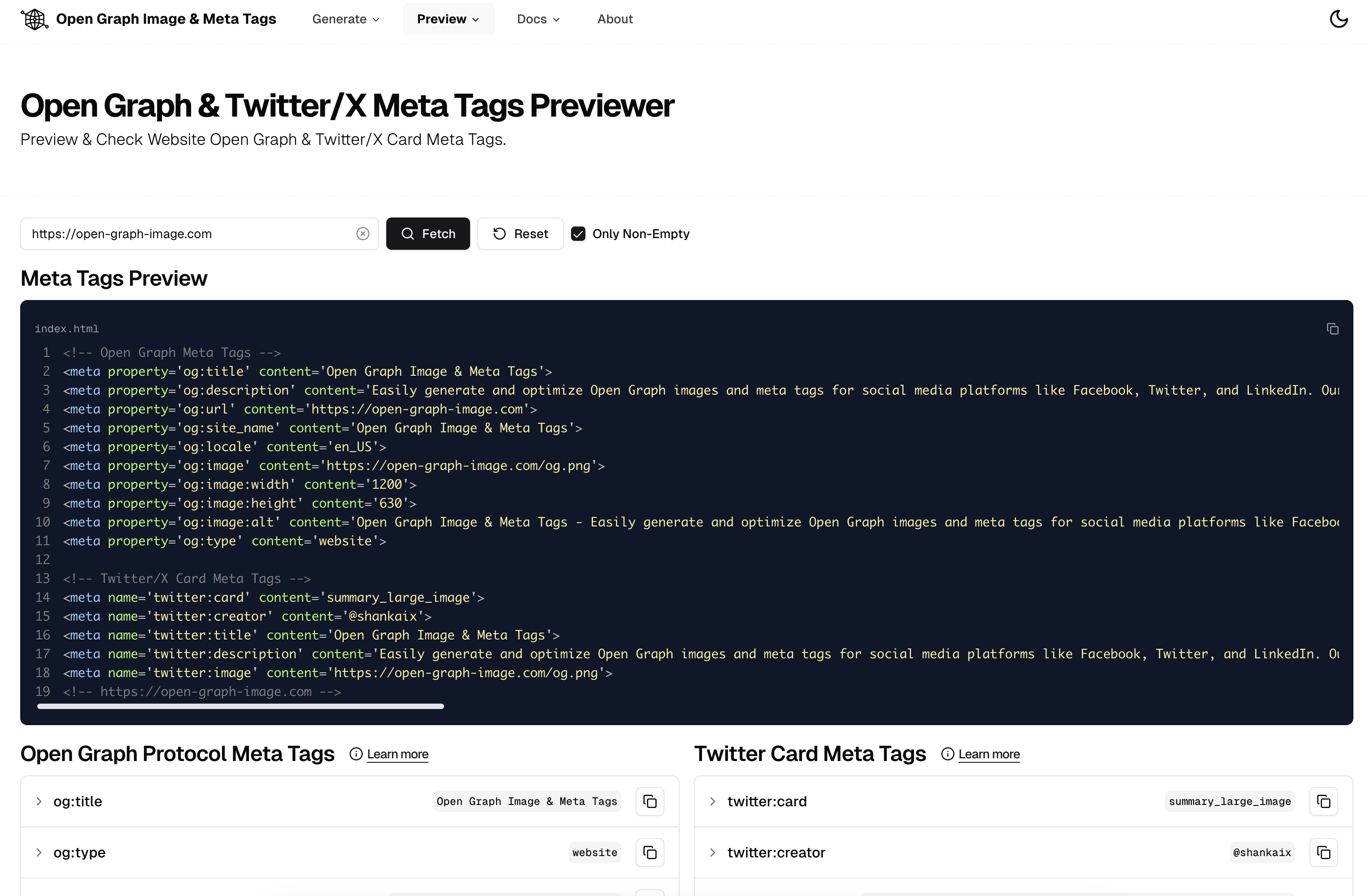Click the Reset button
The width and height of the screenshot is (1370, 896).
tap(520, 234)
